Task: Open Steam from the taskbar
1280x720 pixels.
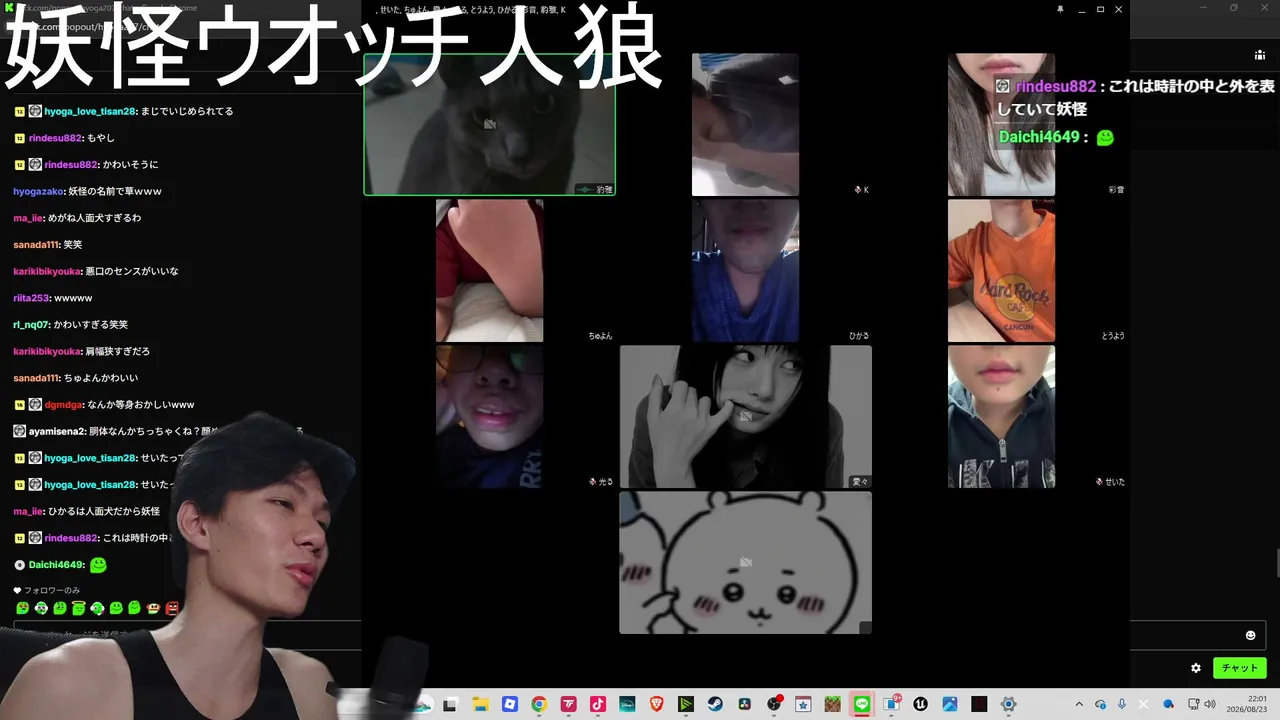Action: tap(715, 704)
